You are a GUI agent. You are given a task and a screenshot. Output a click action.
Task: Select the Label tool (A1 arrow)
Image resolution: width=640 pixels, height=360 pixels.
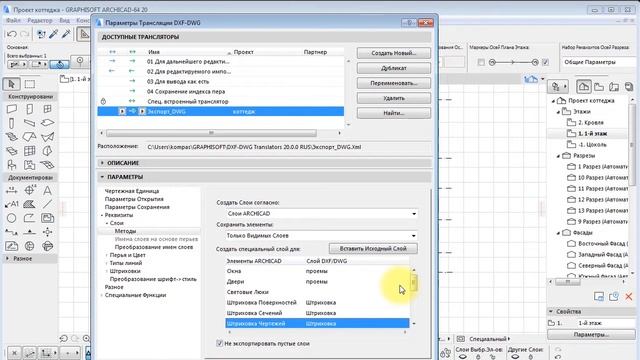pyautogui.click(x=11, y=204)
